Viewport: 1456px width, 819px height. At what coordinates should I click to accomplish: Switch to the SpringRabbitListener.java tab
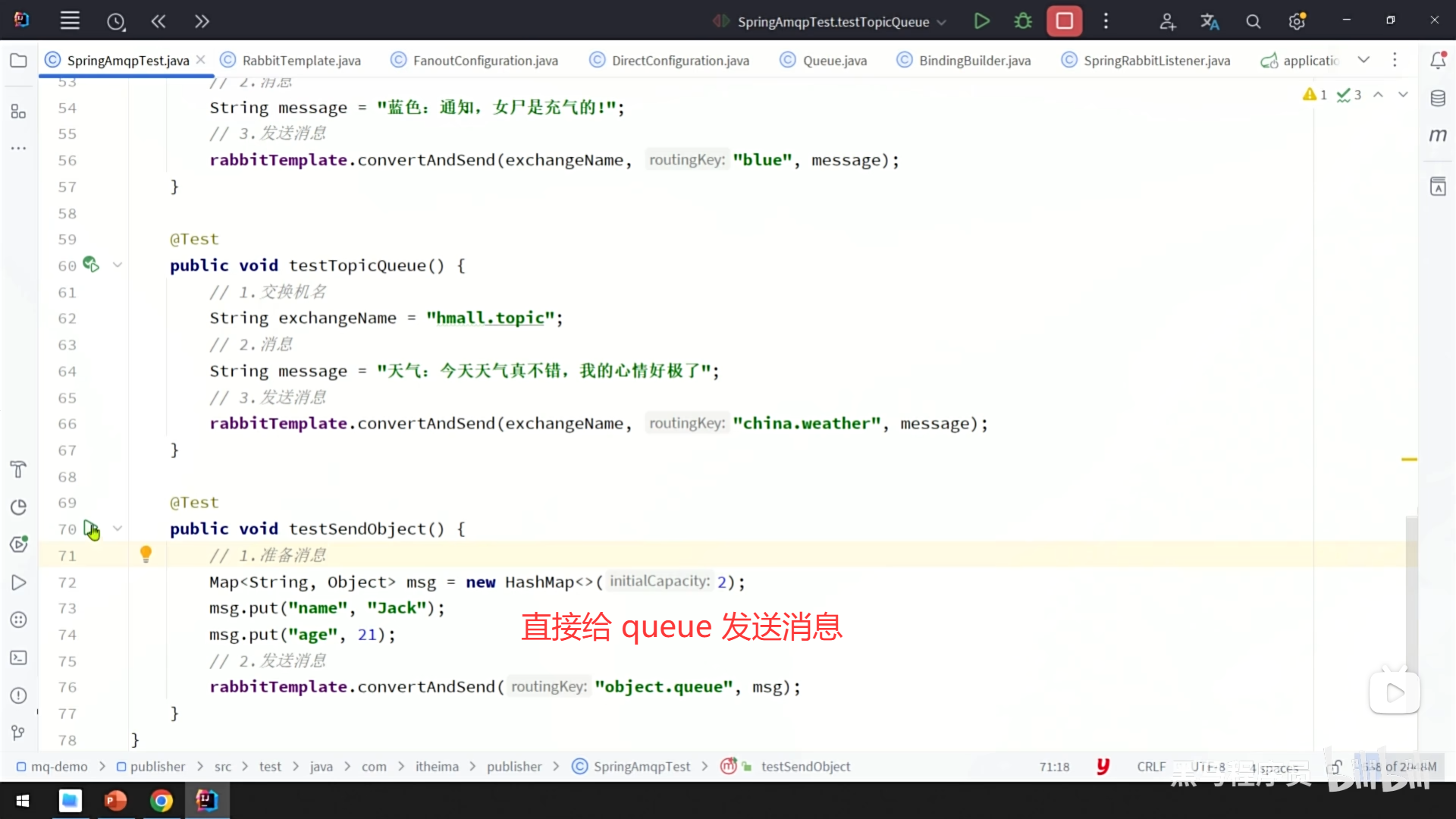point(1156,61)
